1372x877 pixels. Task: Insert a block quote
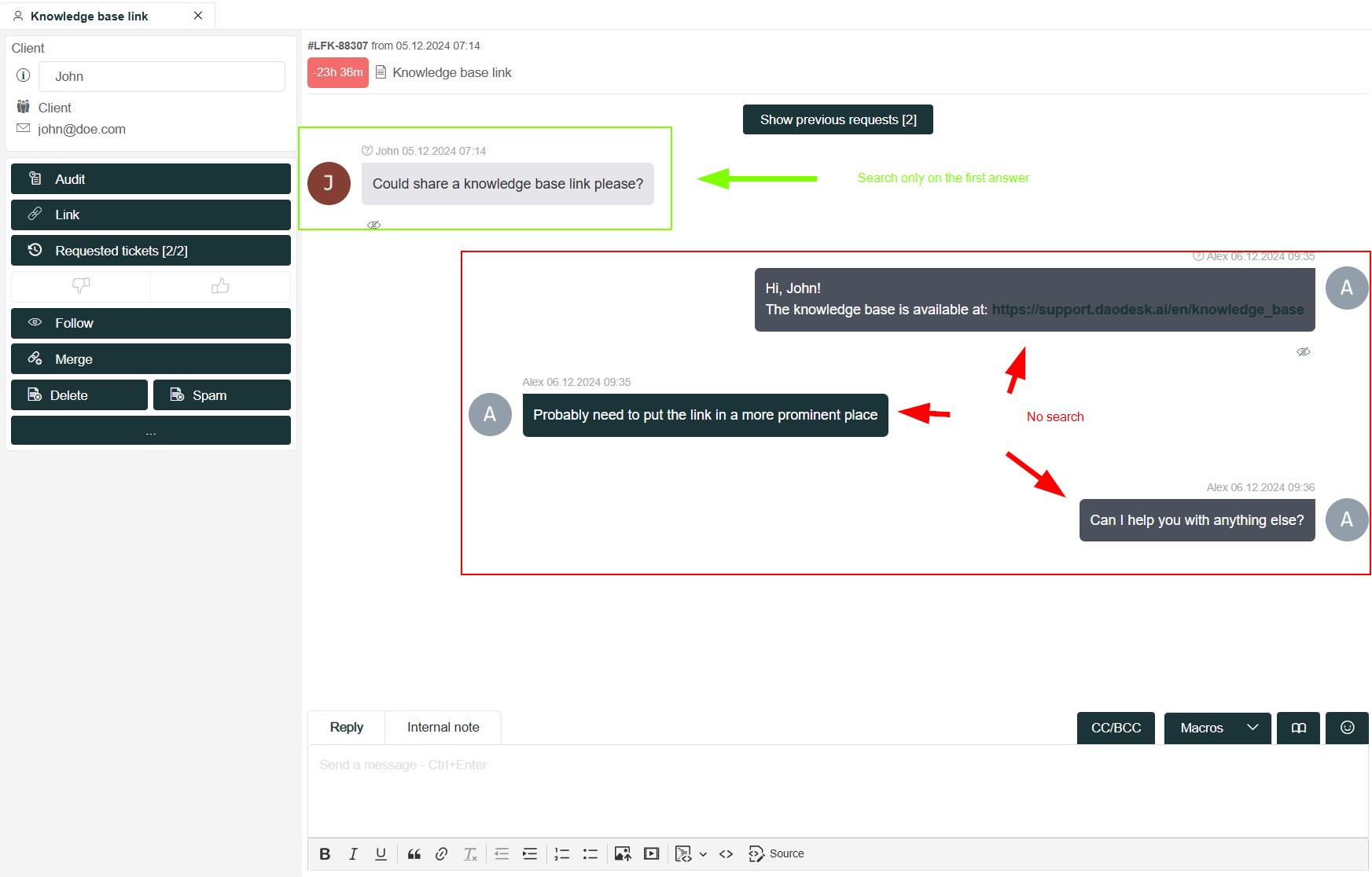point(414,853)
